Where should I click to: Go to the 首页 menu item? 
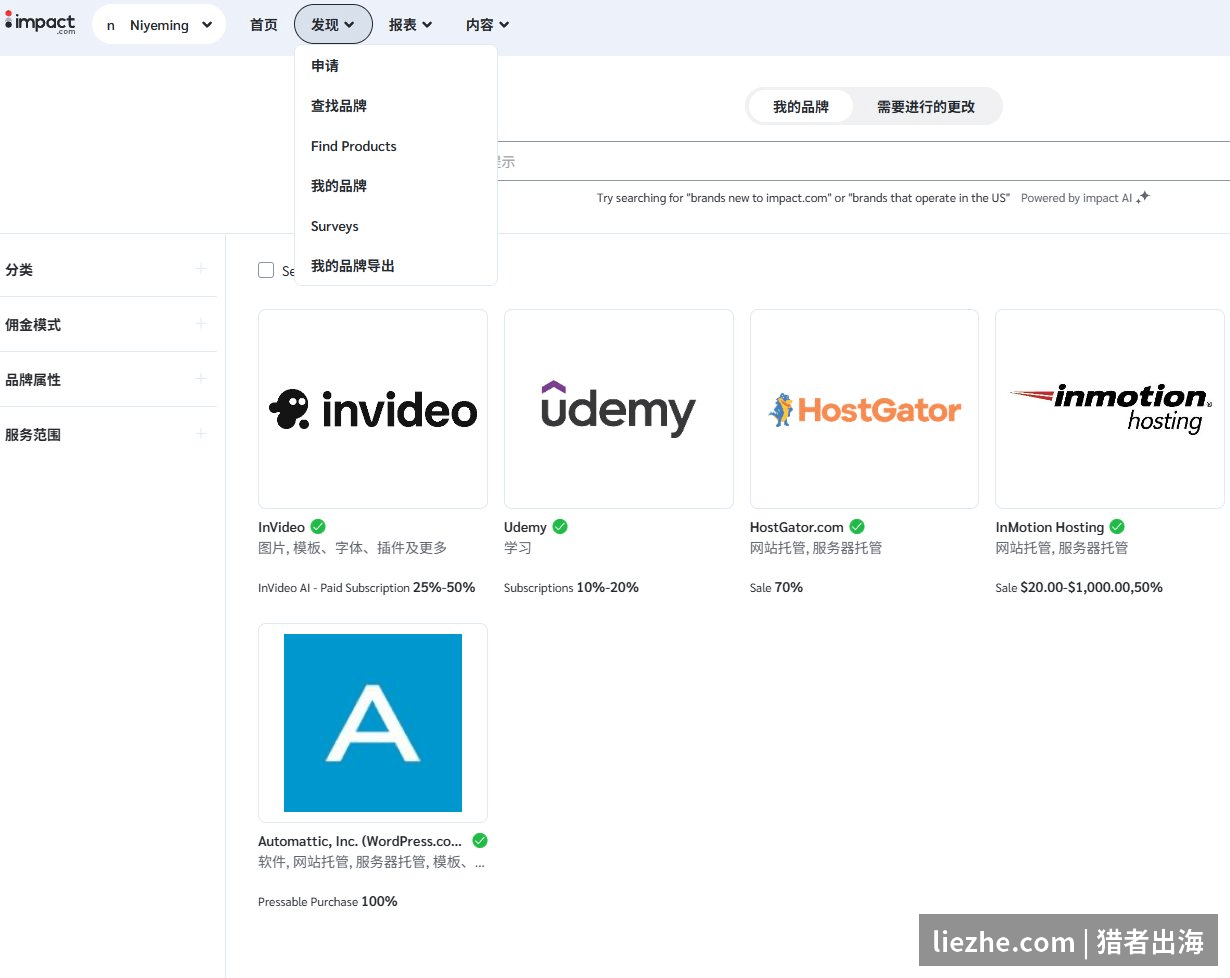tap(264, 25)
